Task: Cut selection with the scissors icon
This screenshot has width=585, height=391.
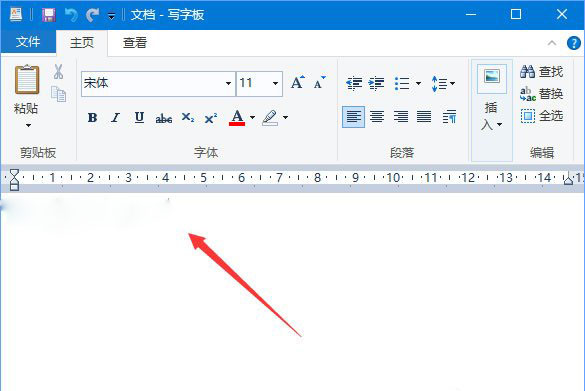Action: (x=58, y=72)
